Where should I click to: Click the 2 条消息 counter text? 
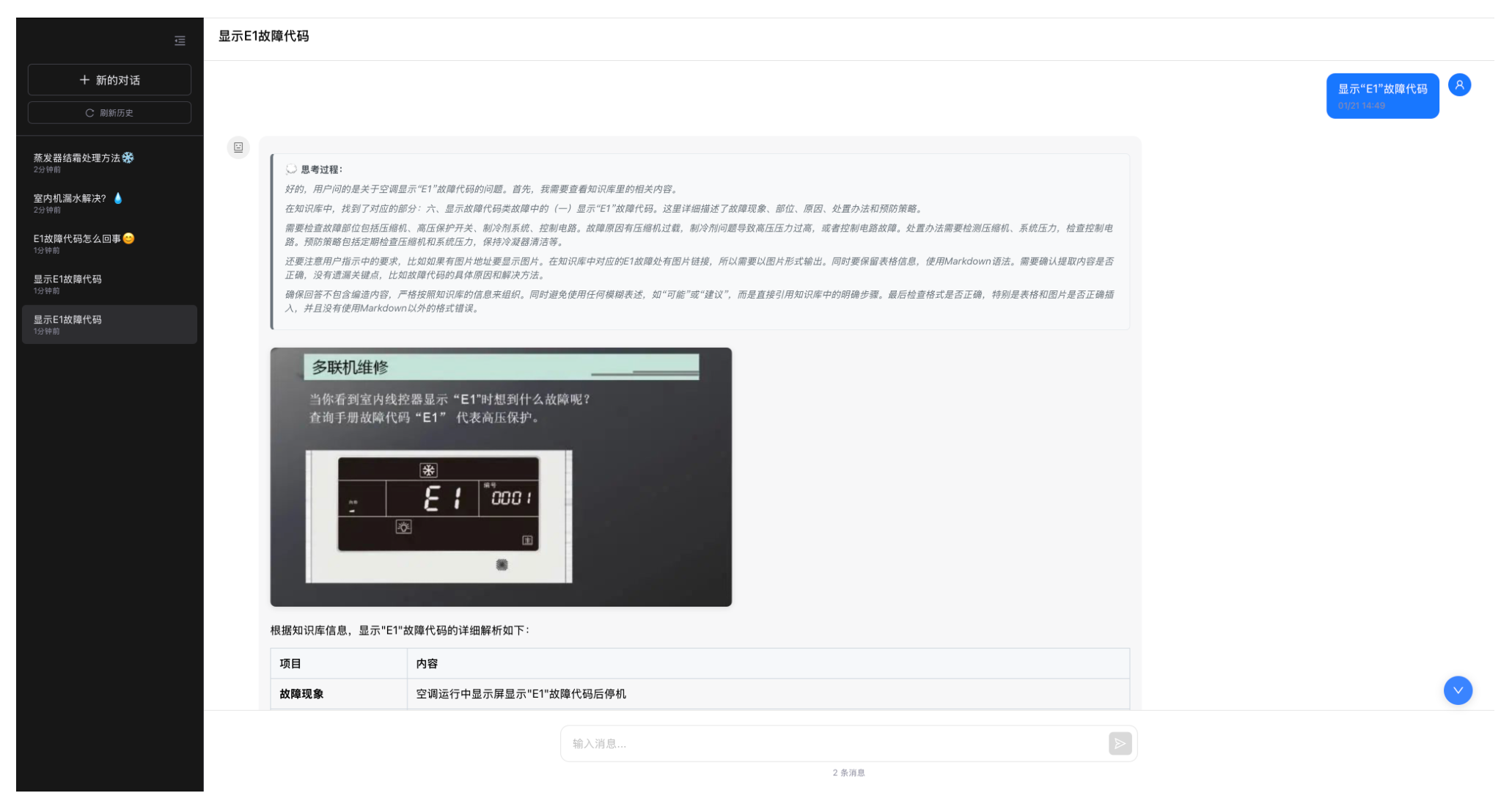point(848,772)
